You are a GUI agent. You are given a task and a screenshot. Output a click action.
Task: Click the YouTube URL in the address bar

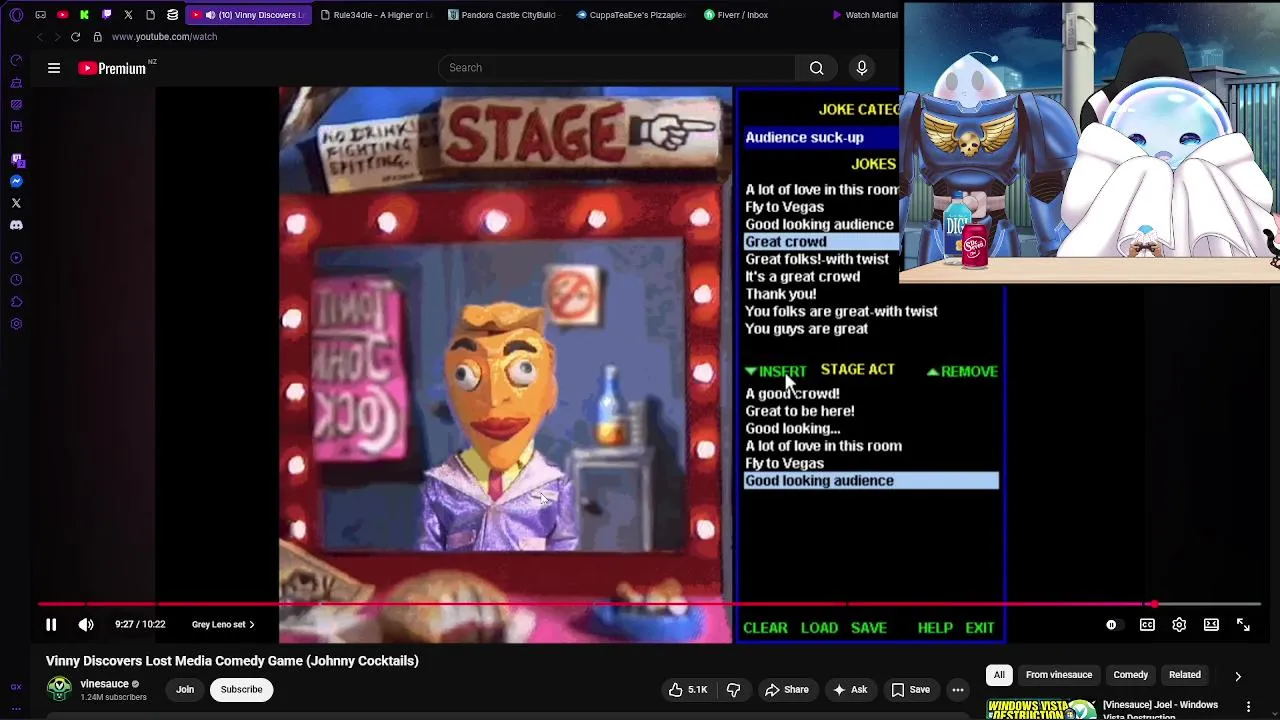pos(164,37)
